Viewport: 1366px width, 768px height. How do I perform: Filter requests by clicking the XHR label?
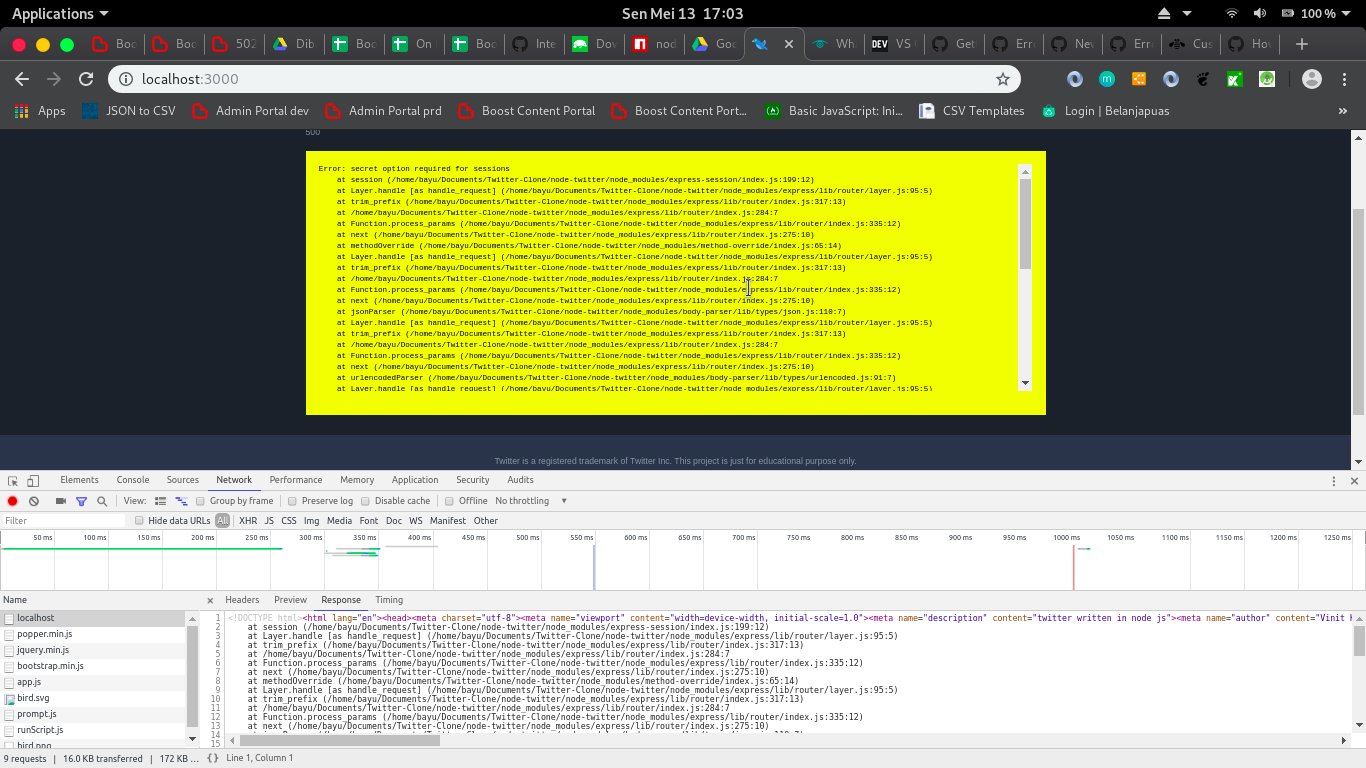coord(247,520)
